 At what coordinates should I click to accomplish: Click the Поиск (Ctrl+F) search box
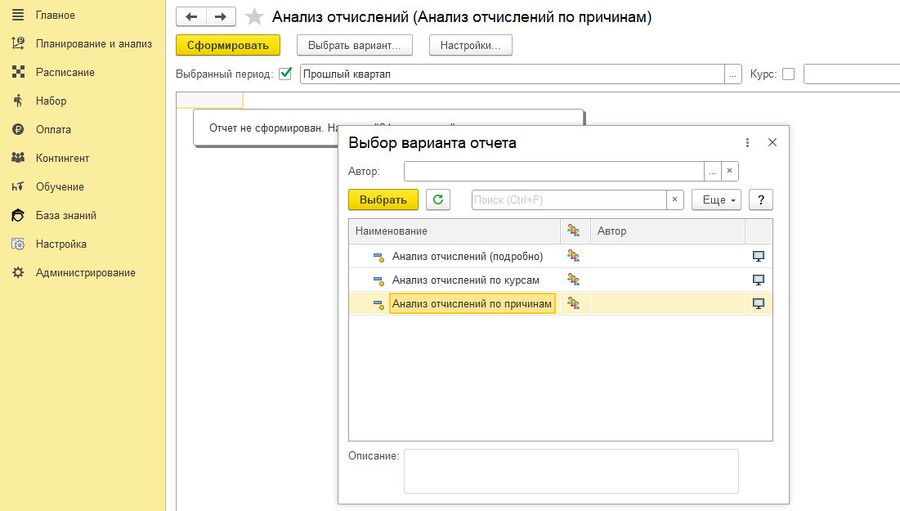(x=569, y=200)
